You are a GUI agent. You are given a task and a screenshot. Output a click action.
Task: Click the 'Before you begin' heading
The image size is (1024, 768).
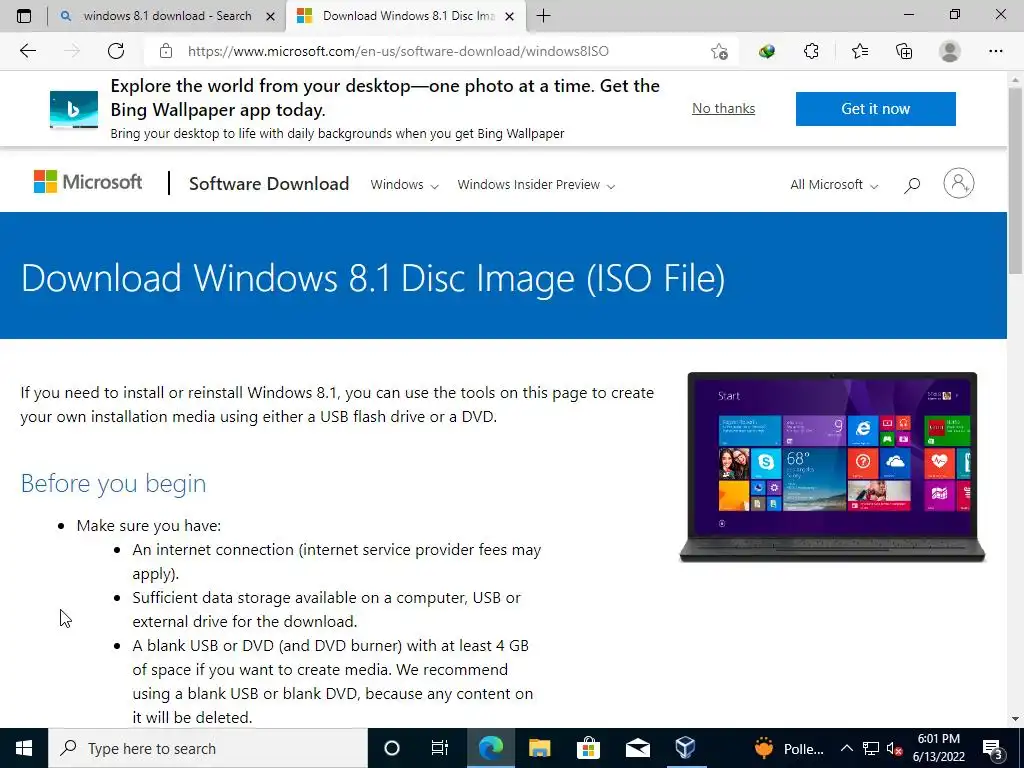[x=114, y=483]
